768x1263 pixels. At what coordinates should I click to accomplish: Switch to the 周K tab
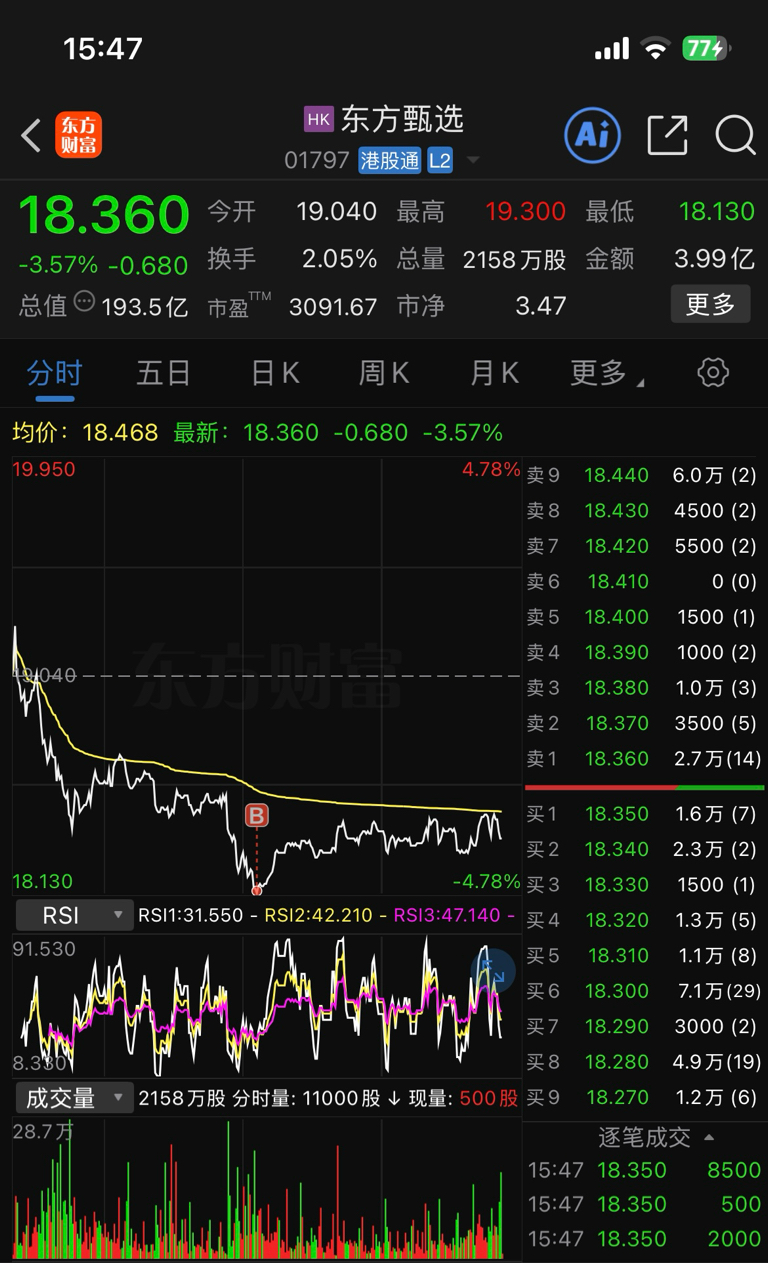tap(384, 374)
